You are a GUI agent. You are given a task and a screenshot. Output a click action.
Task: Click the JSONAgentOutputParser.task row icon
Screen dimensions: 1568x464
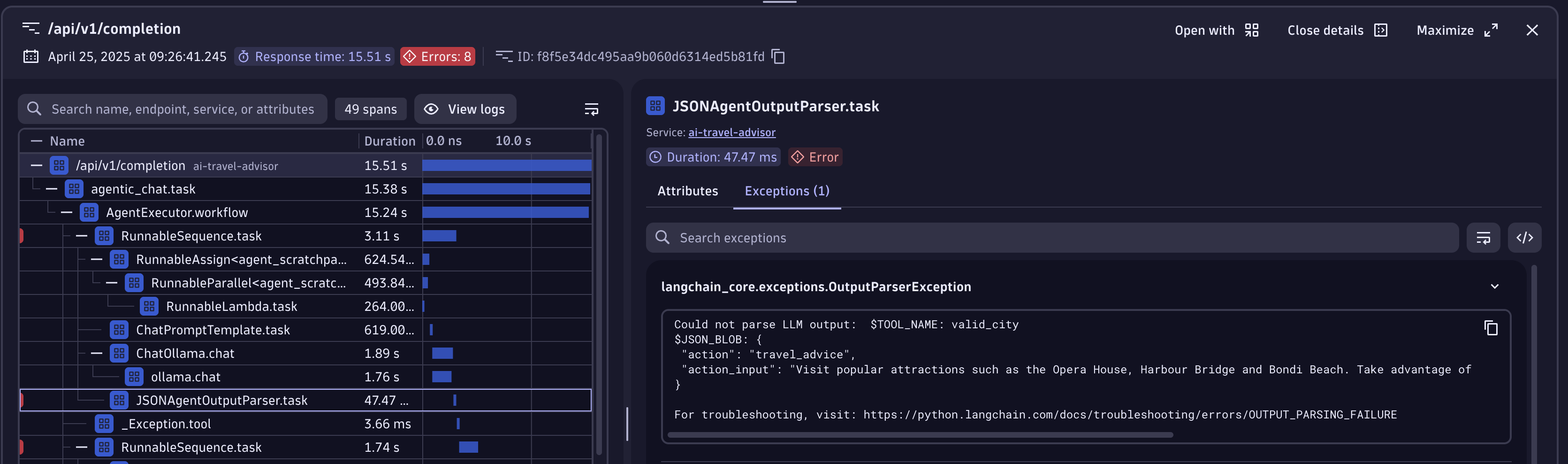[x=119, y=401]
